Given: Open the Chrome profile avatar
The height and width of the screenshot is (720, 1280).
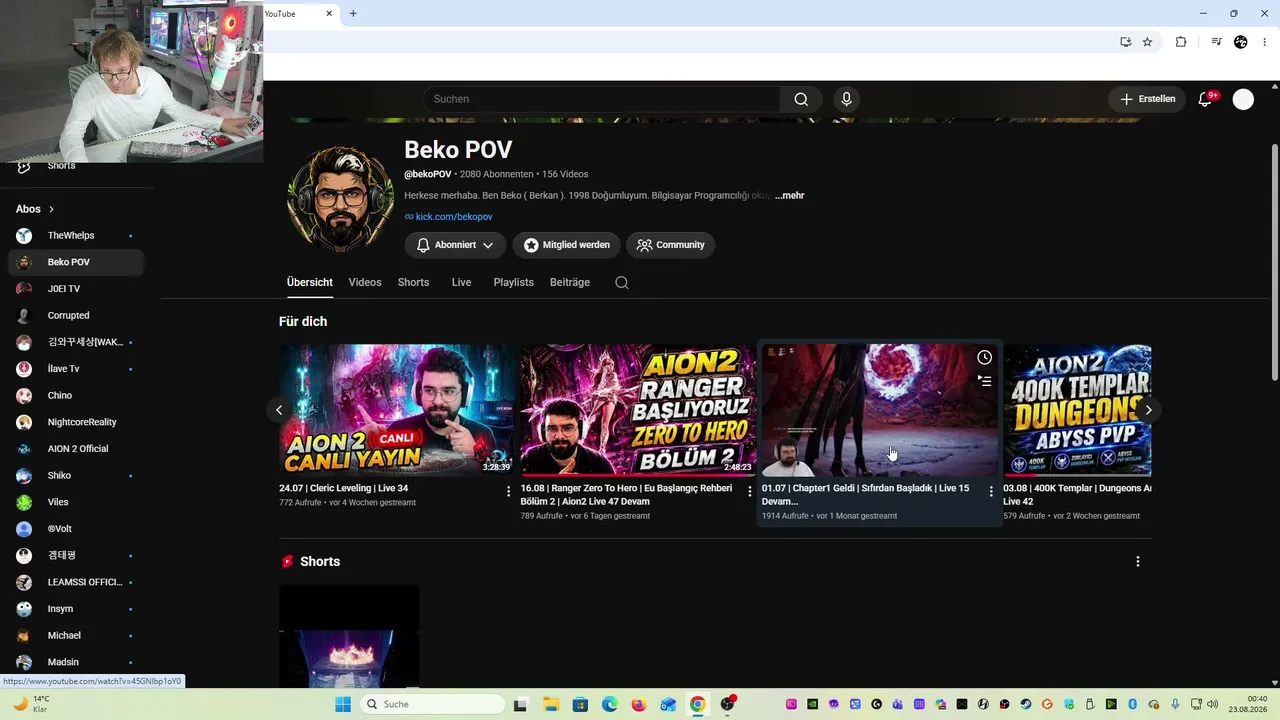Looking at the screenshot, I should point(1241,42).
